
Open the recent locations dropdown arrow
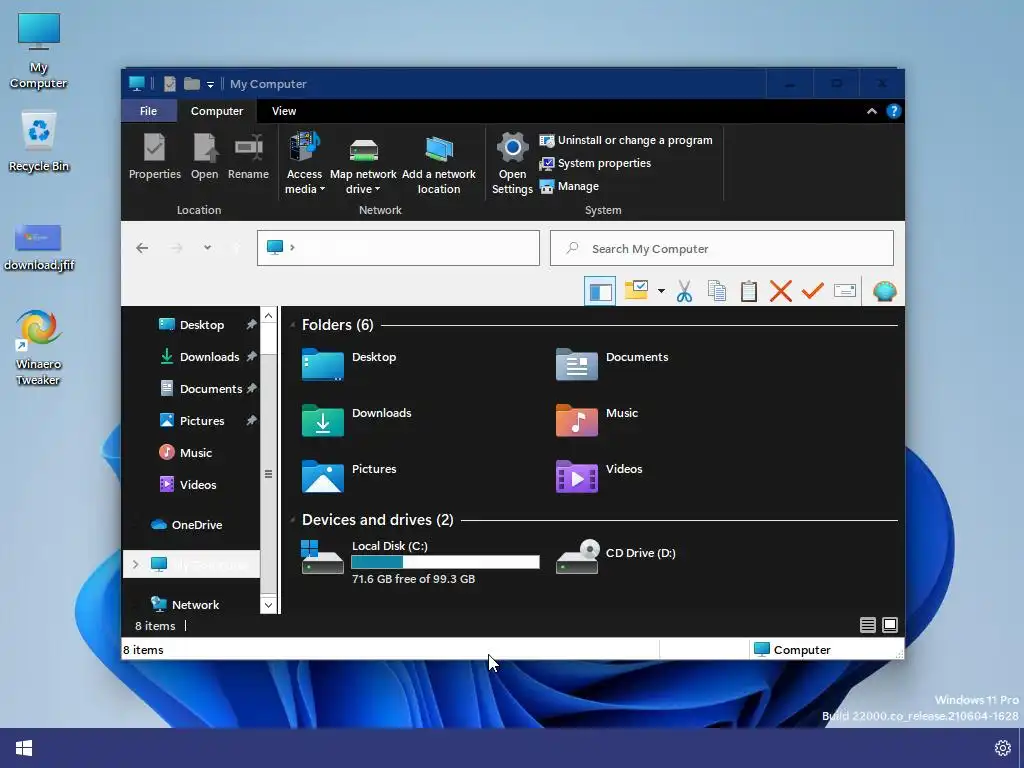click(x=207, y=248)
